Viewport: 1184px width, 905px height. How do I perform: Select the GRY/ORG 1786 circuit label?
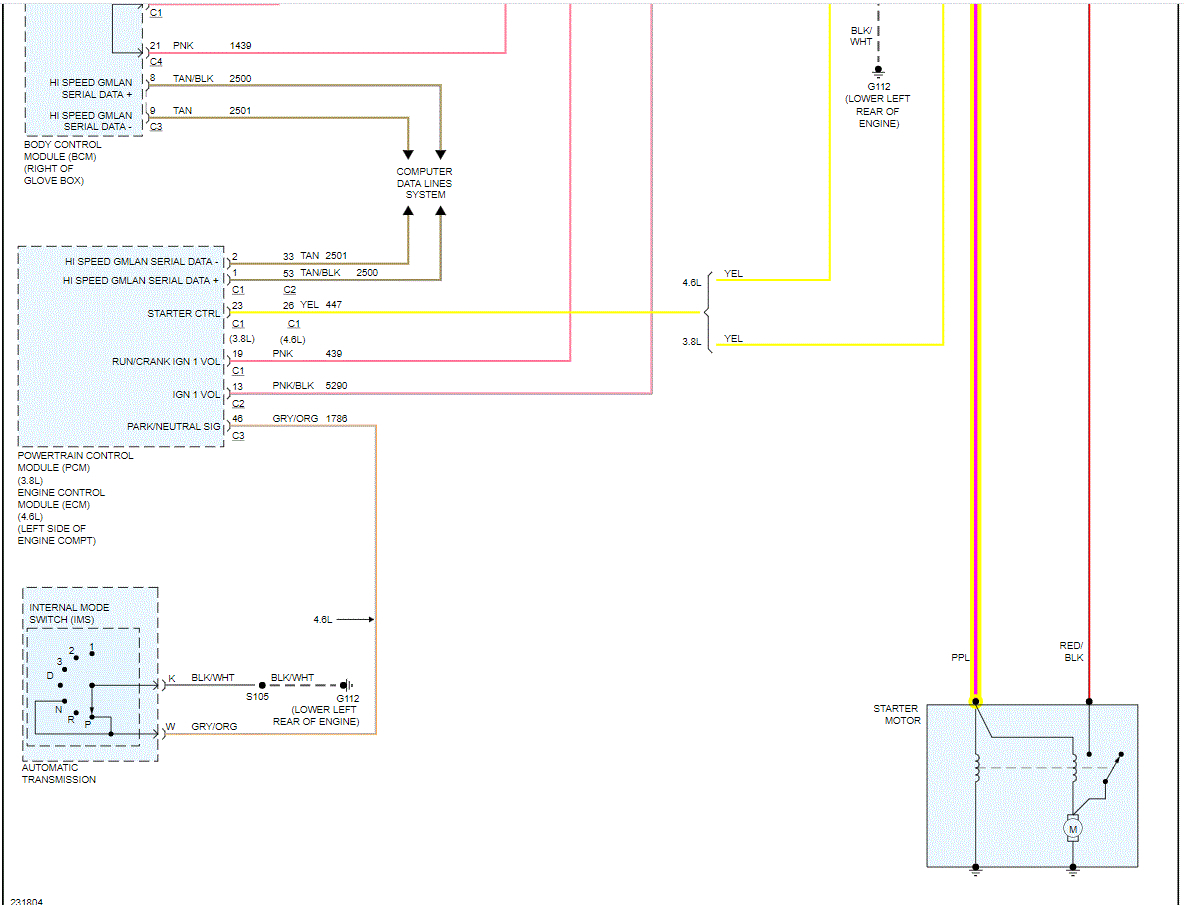click(x=310, y=418)
